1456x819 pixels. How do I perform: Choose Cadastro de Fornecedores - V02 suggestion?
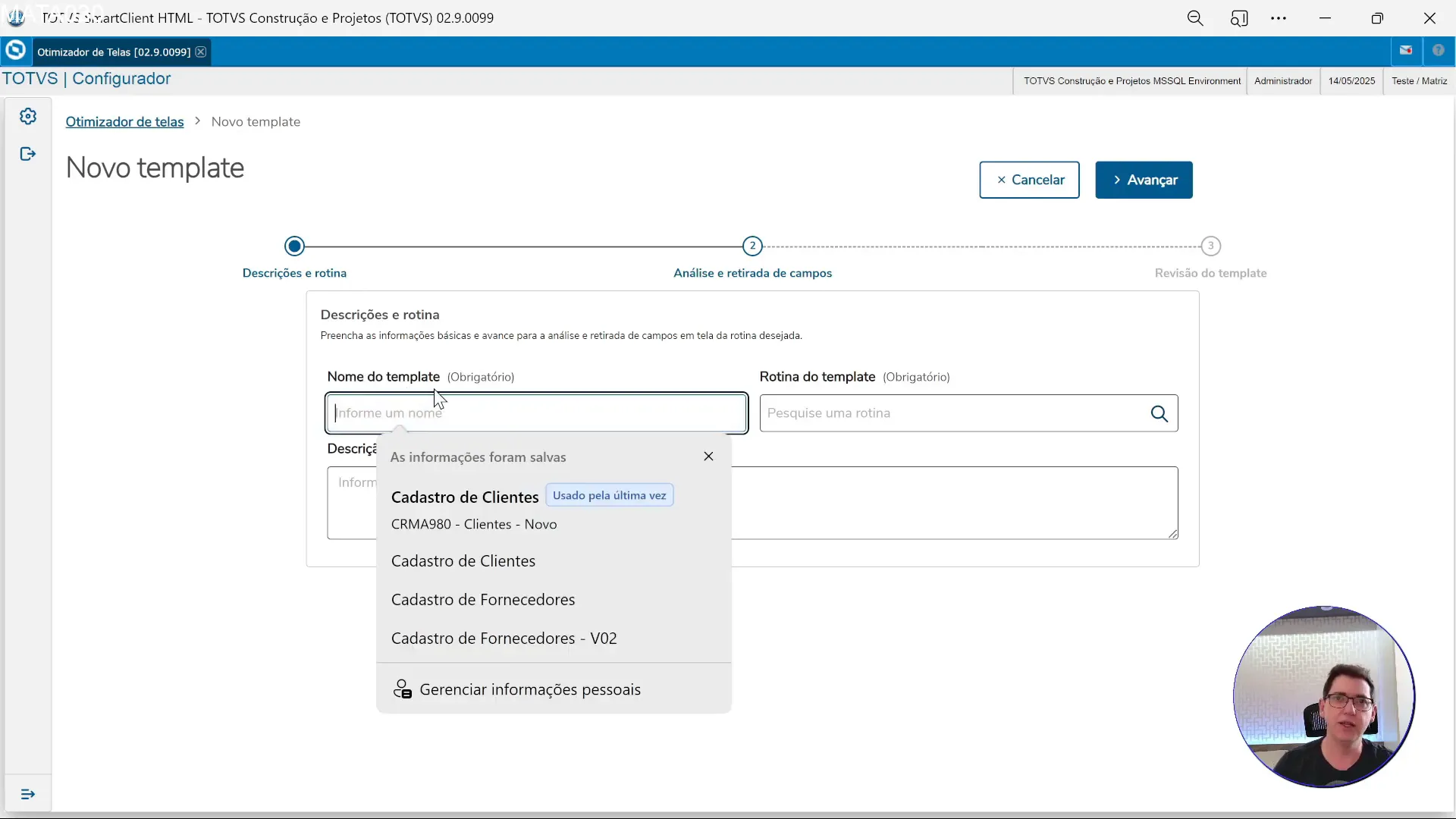point(504,639)
